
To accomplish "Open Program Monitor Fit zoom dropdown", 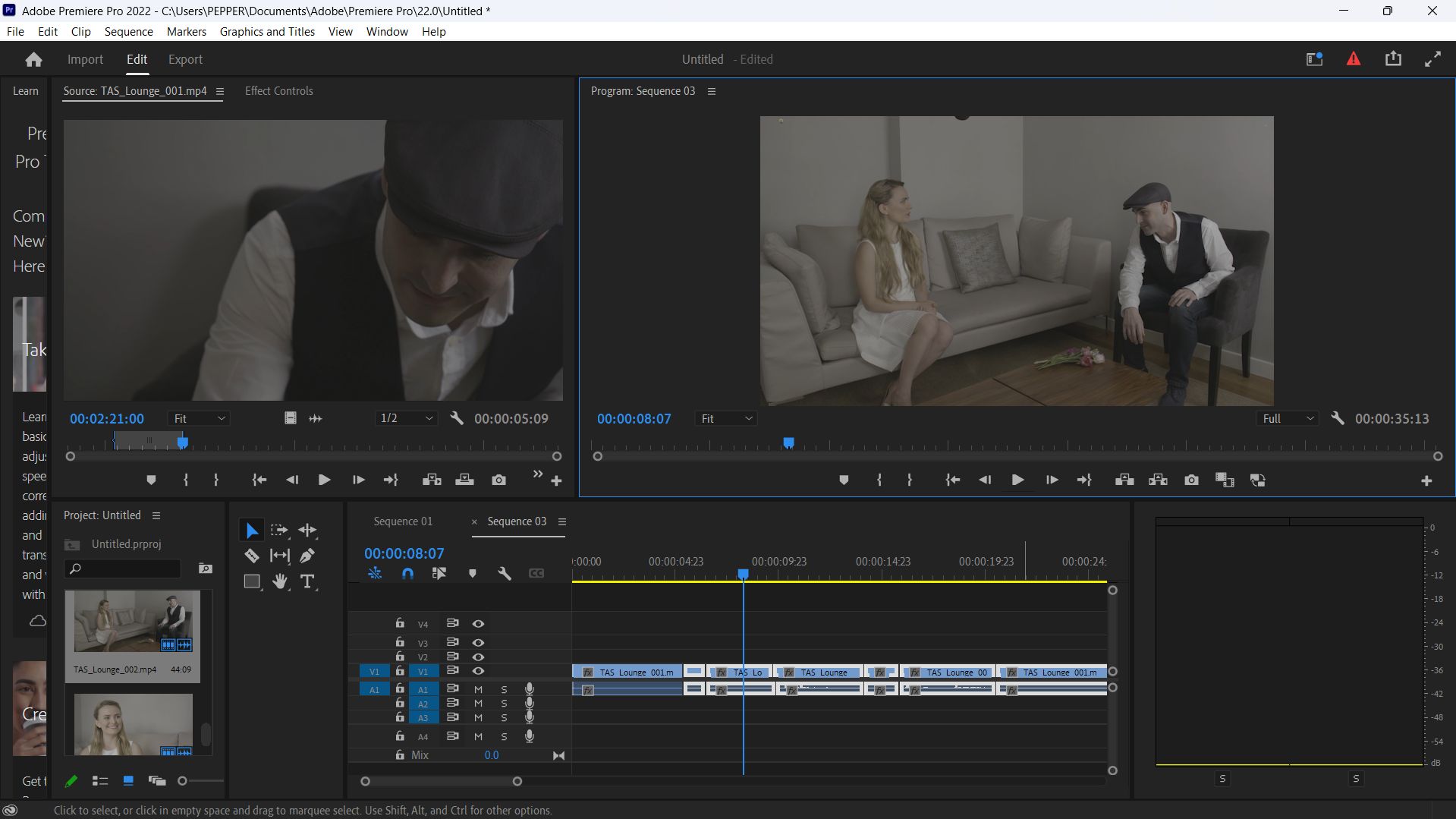I will (x=727, y=418).
